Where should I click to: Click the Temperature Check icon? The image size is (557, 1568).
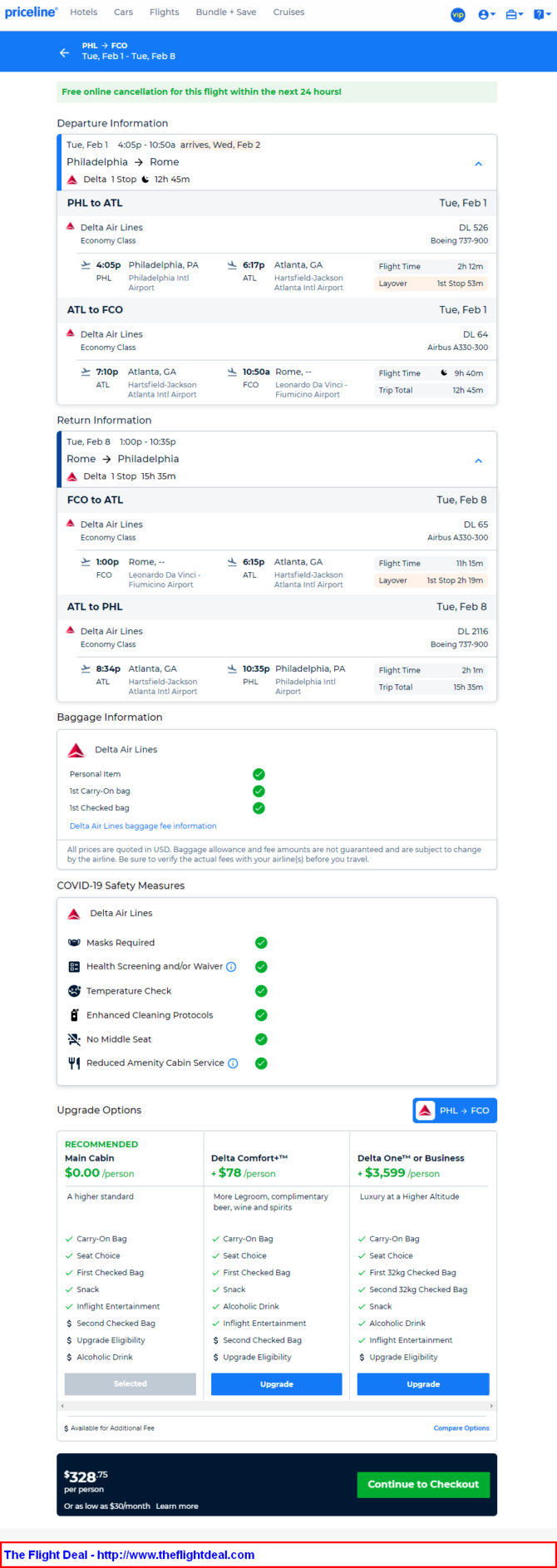tap(74, 991)
